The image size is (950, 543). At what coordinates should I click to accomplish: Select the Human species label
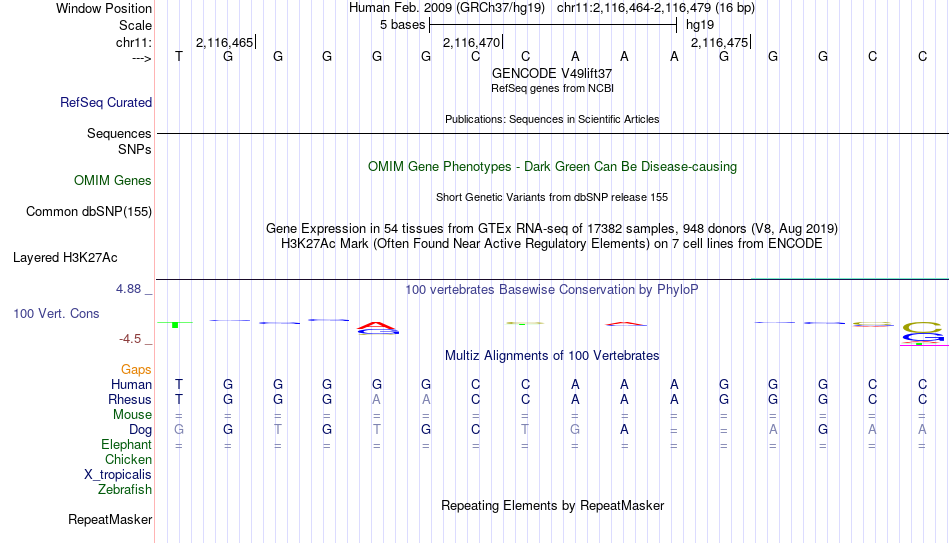(131, 384)
